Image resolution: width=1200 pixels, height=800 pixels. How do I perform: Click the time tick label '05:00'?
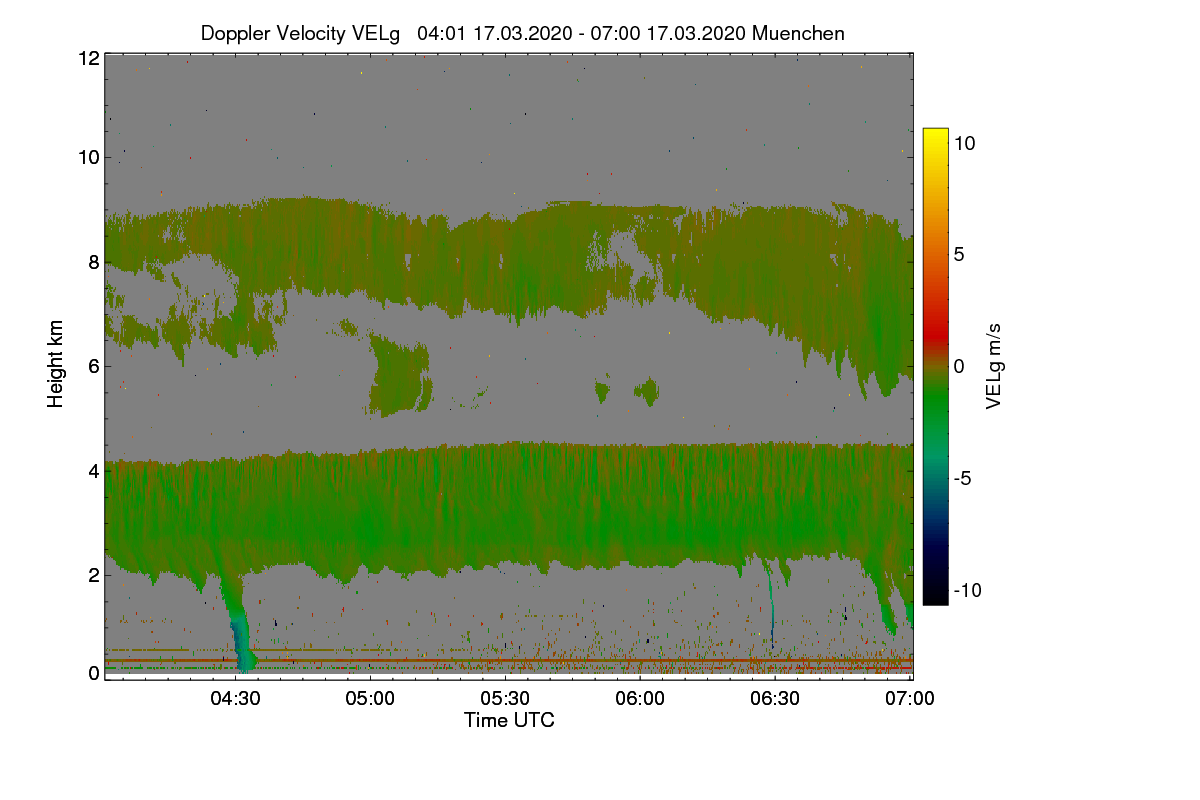370,699
